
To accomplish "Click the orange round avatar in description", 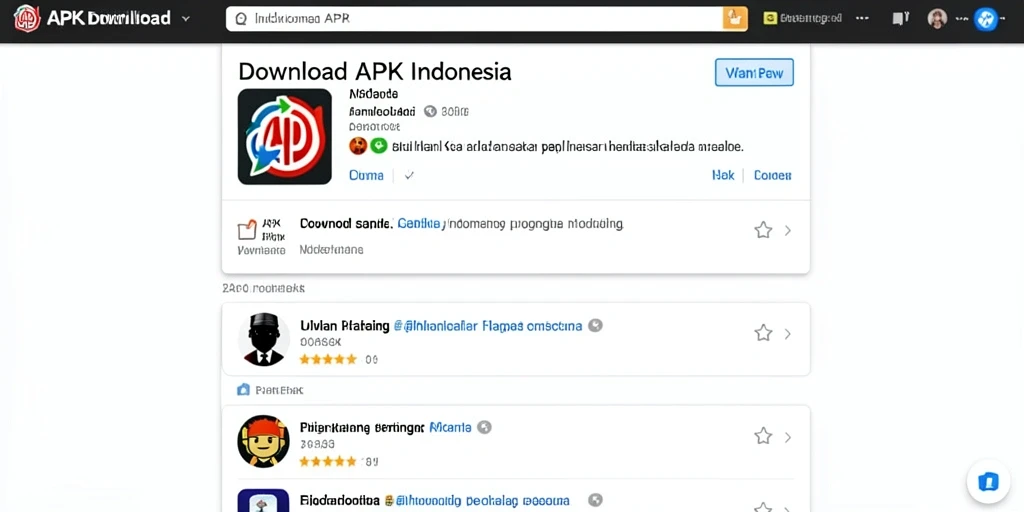I will click(x=358, y=146).
